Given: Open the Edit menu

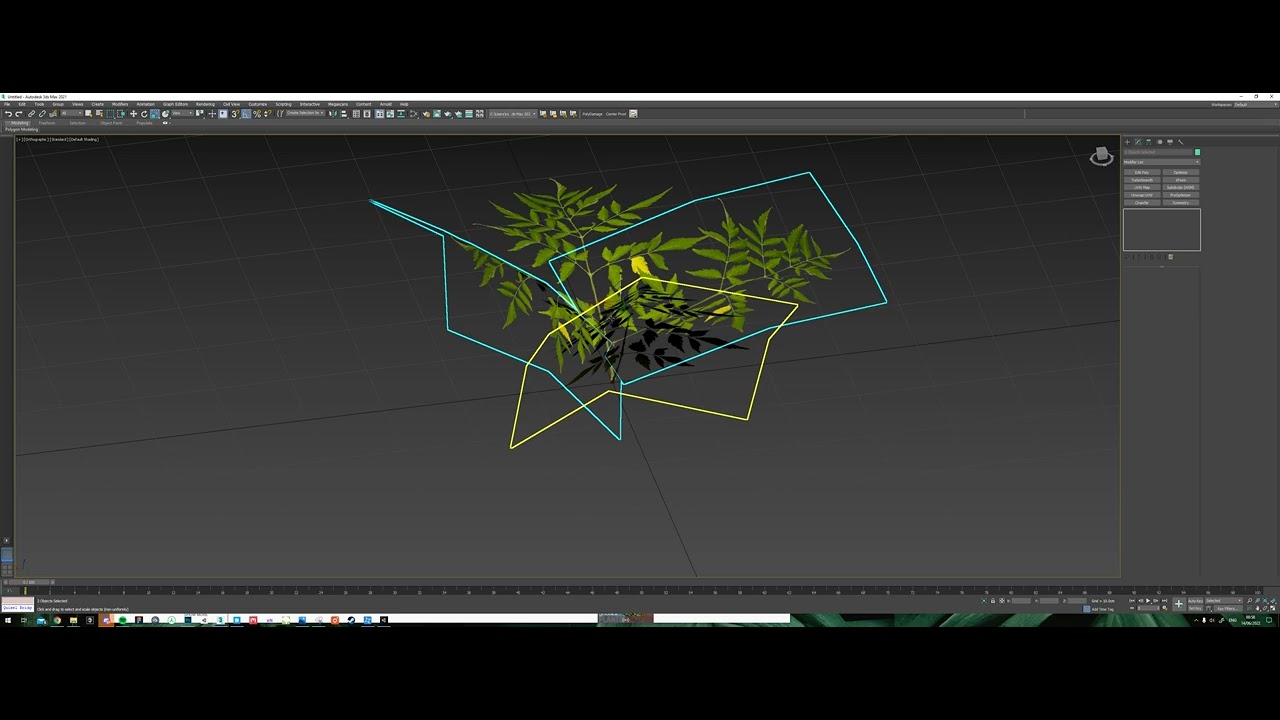Looking at the screenshot, I should pyautogui.click(x=22, y=104).
